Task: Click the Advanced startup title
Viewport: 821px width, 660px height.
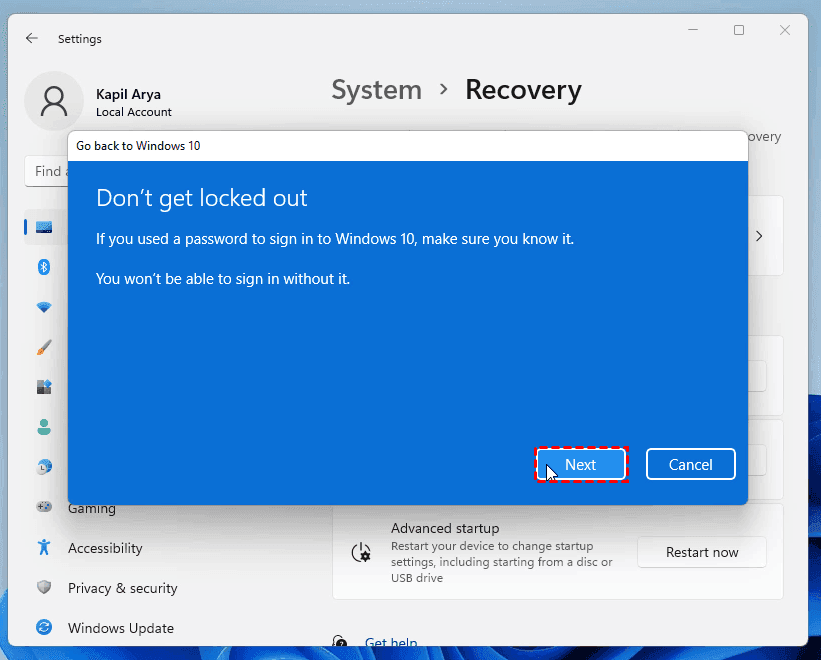Action: click(445, 528)
